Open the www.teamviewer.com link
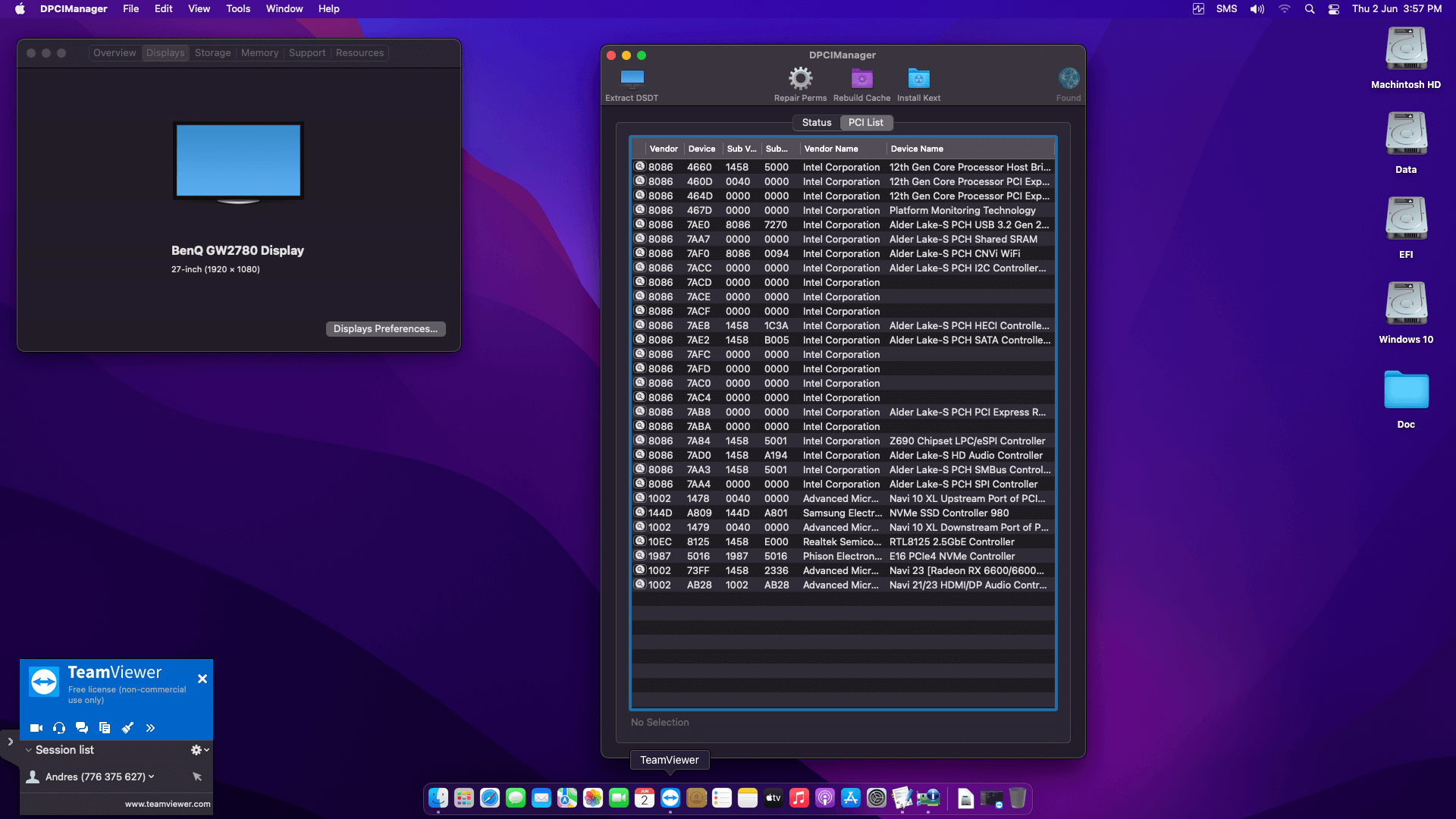Image resolution: width=1456 pixels, height=819 pixels. [168, 804]
